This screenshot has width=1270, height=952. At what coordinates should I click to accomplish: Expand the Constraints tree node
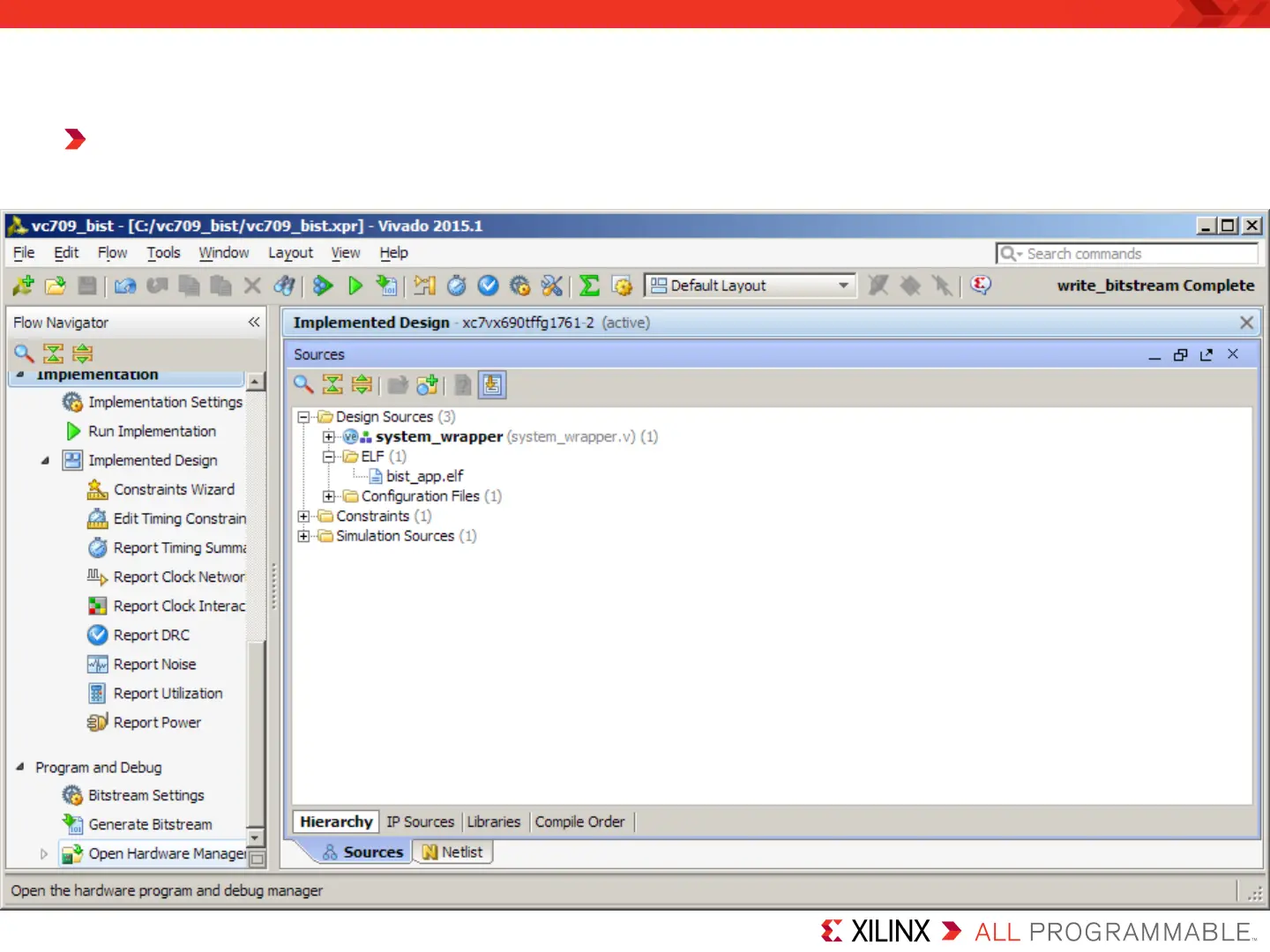[303, 517]
